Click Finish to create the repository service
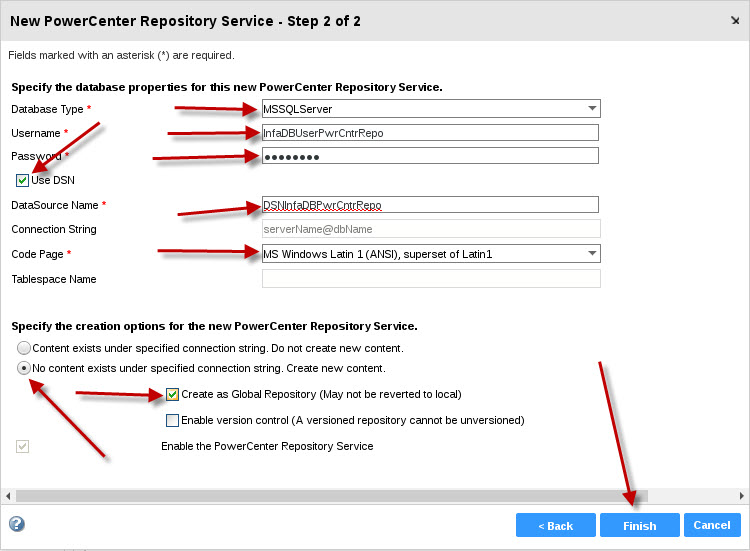This screenshot has height=551, width=750. pos(640,525)
